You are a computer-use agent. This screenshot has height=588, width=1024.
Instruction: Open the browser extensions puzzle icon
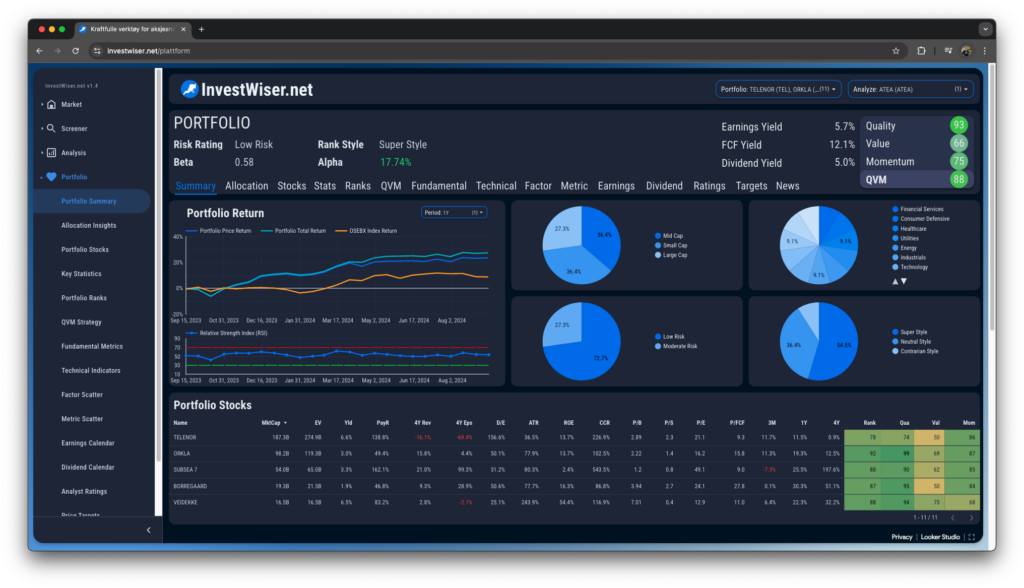[x=921, y=51]
